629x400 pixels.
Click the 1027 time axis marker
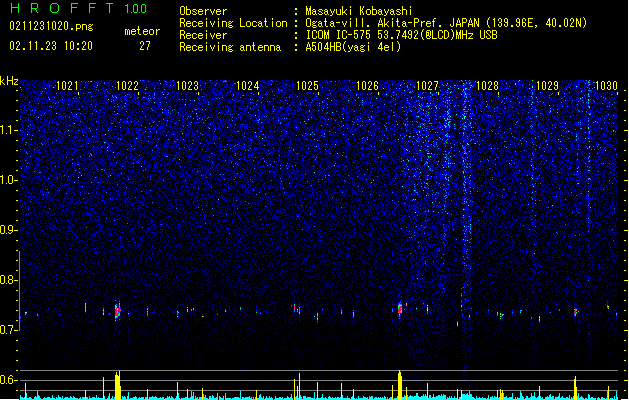click(428, 86)
